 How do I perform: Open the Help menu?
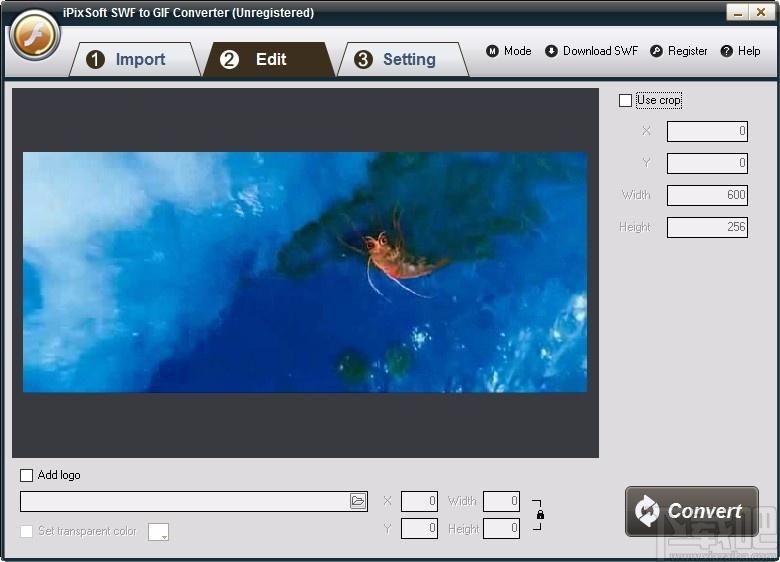pyautogui.click(x=749, y=51)
